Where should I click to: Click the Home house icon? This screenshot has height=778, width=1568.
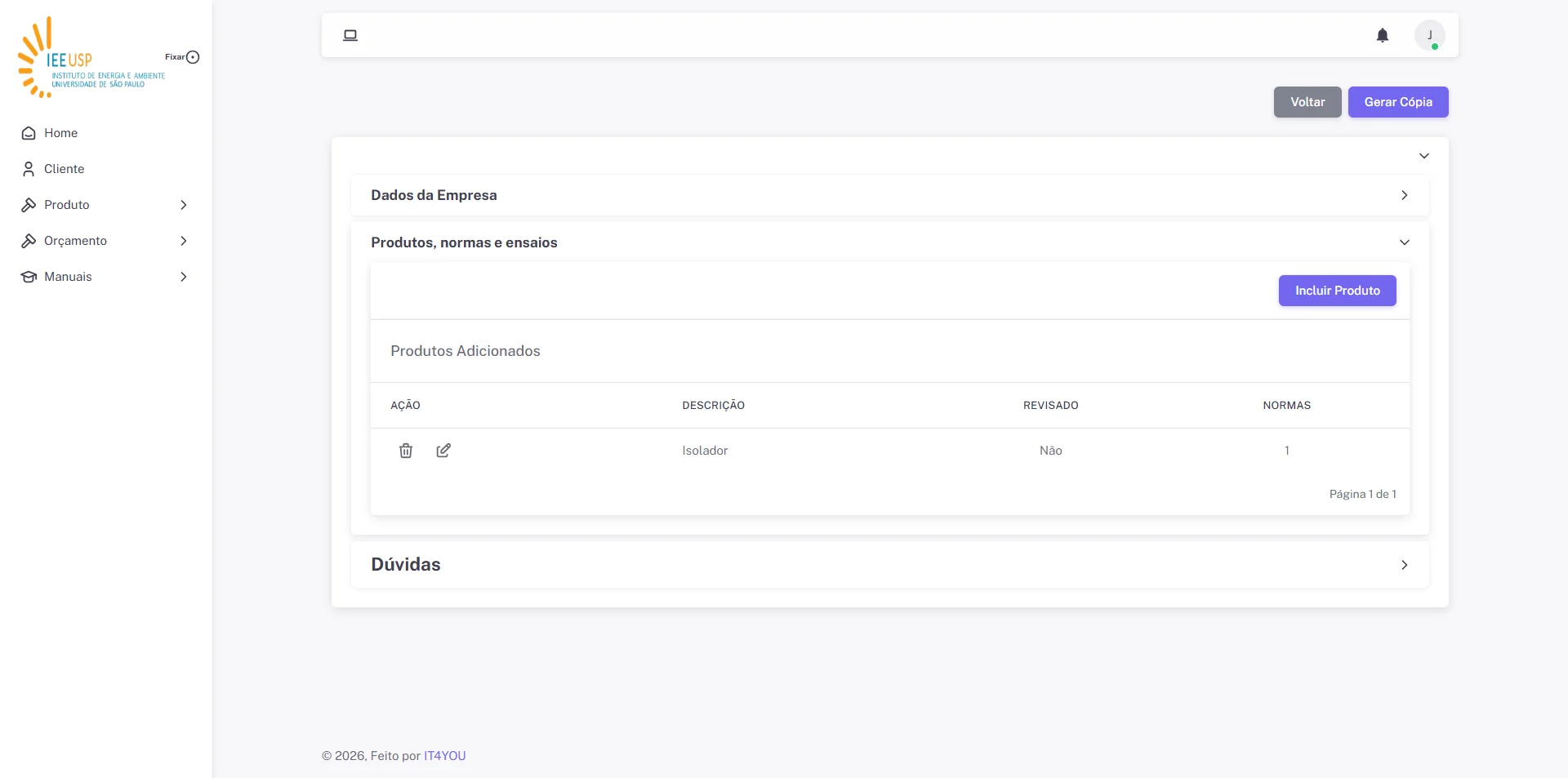[x=29, y=133]
